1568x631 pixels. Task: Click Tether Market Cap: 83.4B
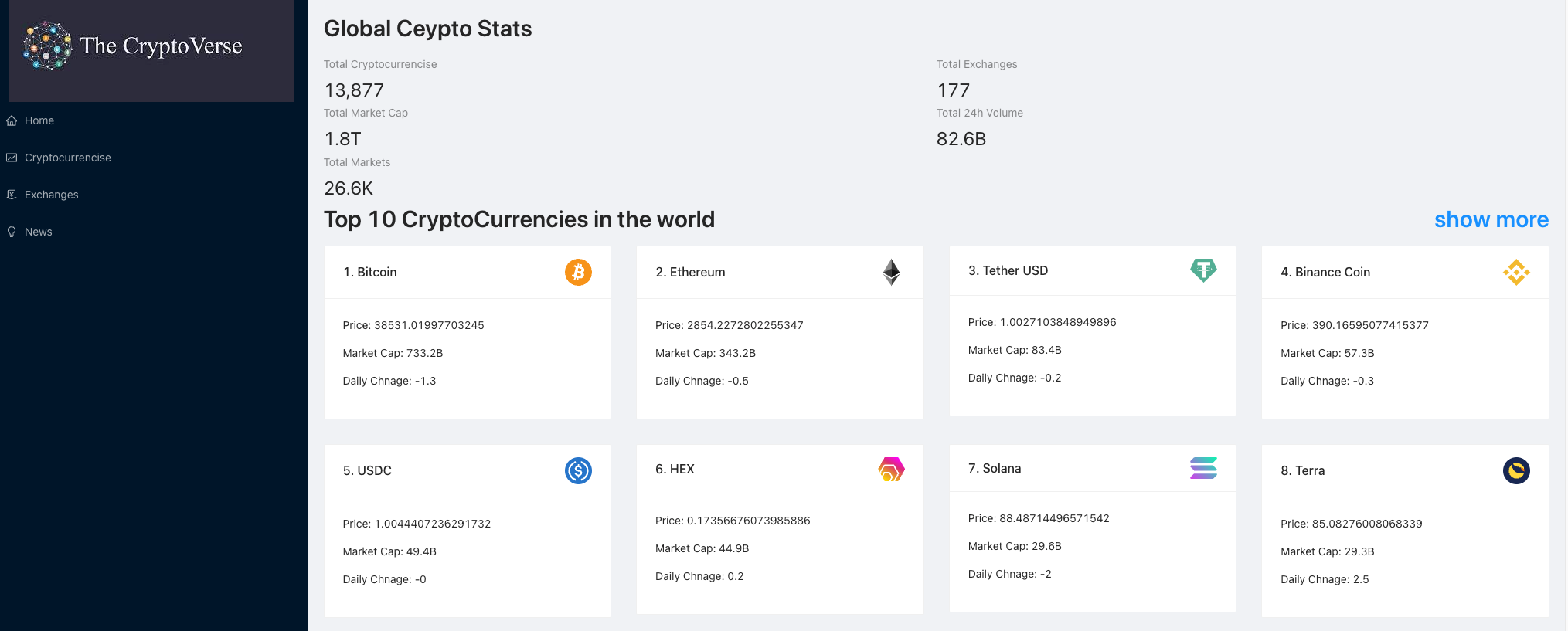click(1015, 350)
